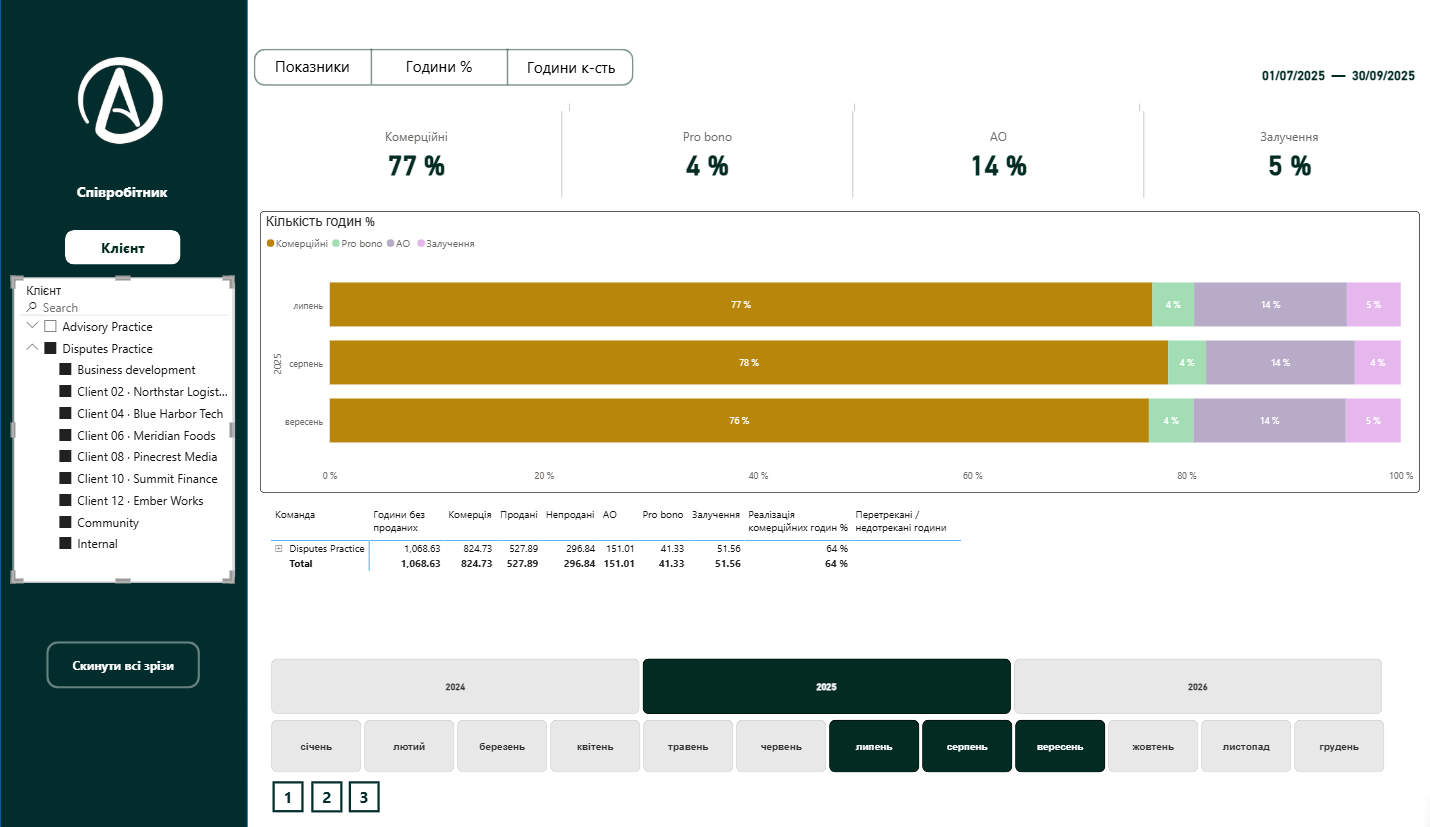The width and height of the screenshot is (1430, 827).
Task: Click серпень Залучення 4 % pink segment
Action: pos(1377,363)
